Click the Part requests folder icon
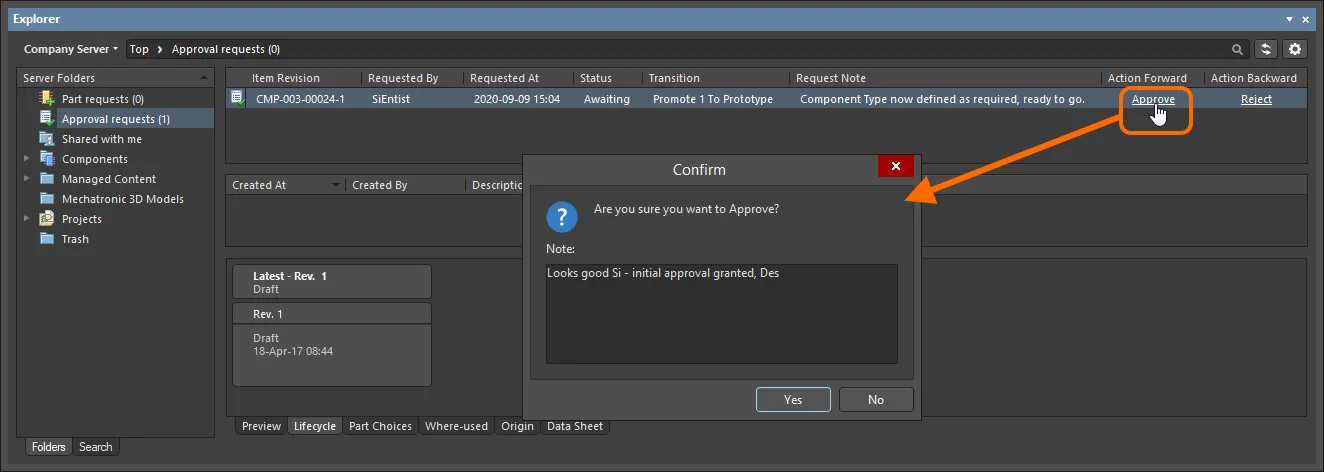The height and width of the screenshot is (472, 1324). (x=46, y=99)
